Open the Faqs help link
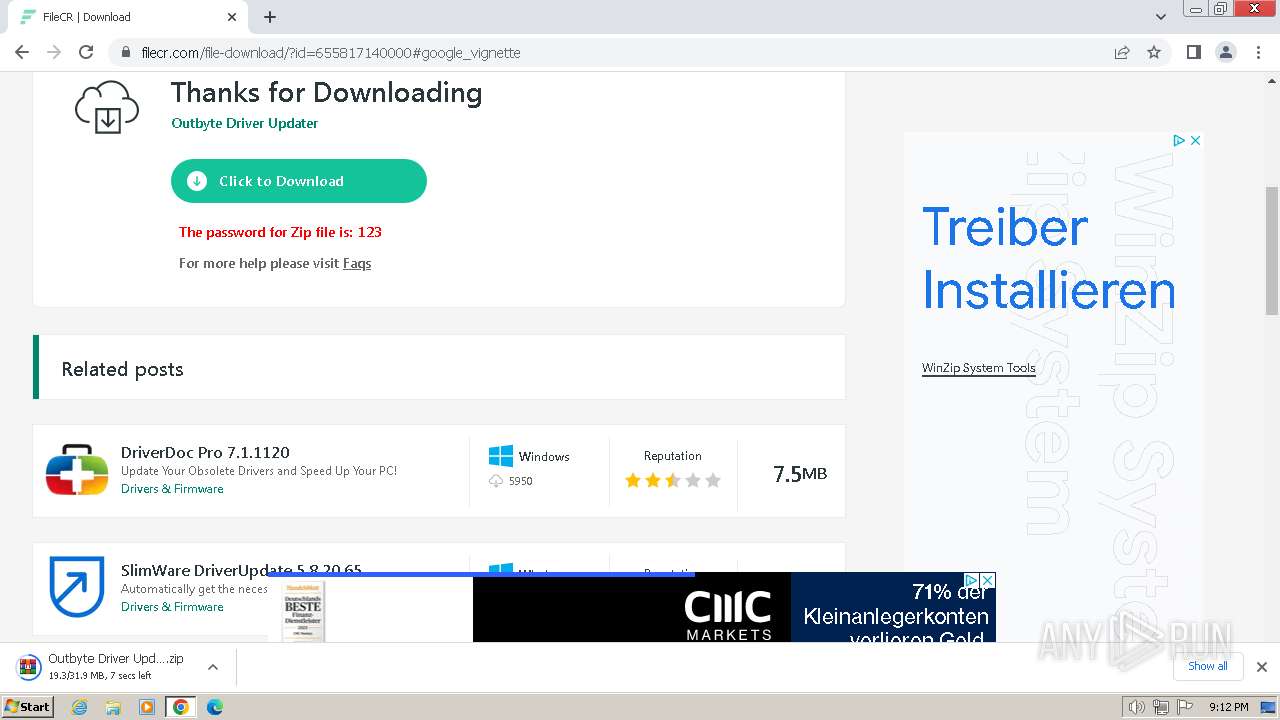The height and width of the screenshot is (720, 1280). tap(357, 263)
